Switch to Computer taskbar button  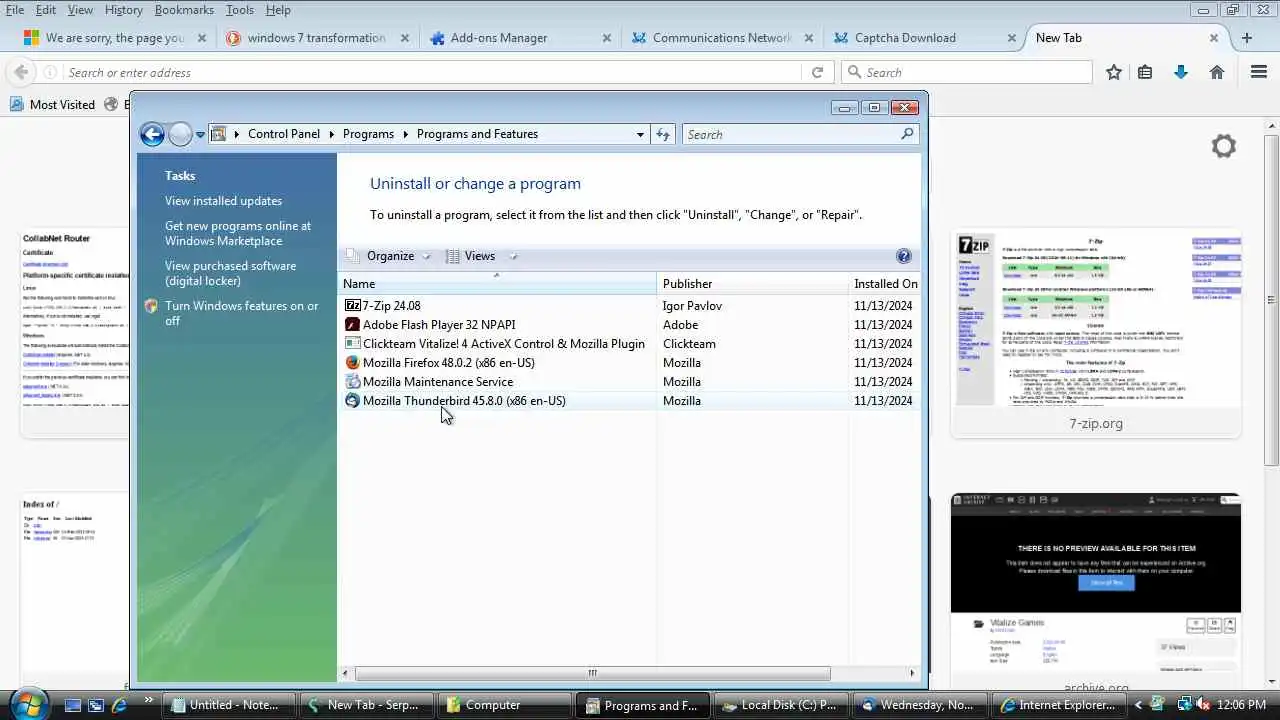click(x=506, y=705)
